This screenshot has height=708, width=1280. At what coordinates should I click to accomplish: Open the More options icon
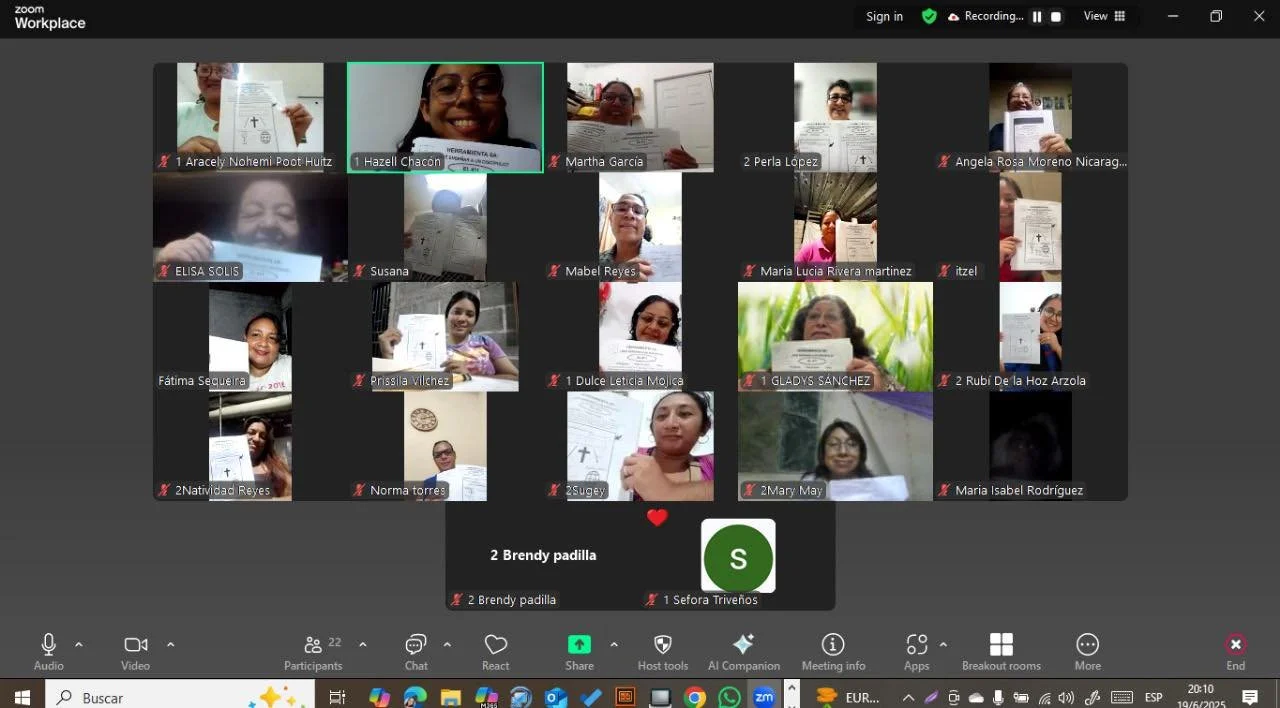tap(1088, 645)
